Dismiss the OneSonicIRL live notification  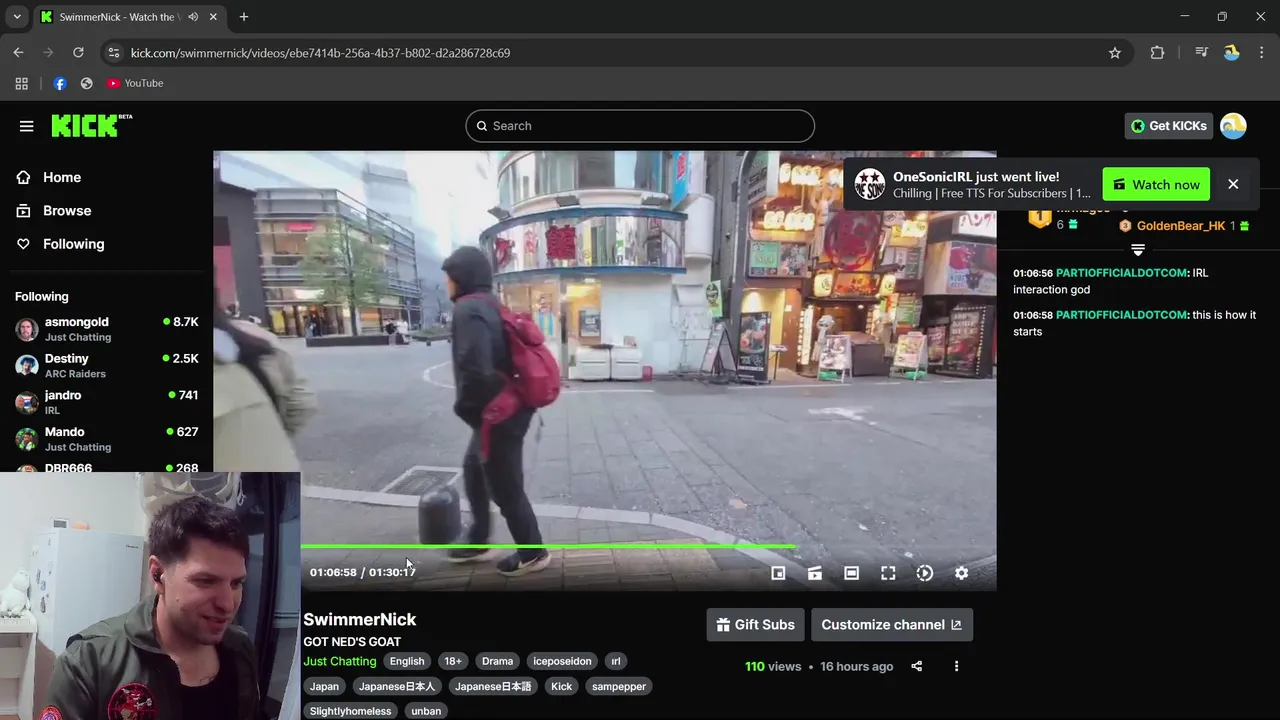coord(1233,184)
